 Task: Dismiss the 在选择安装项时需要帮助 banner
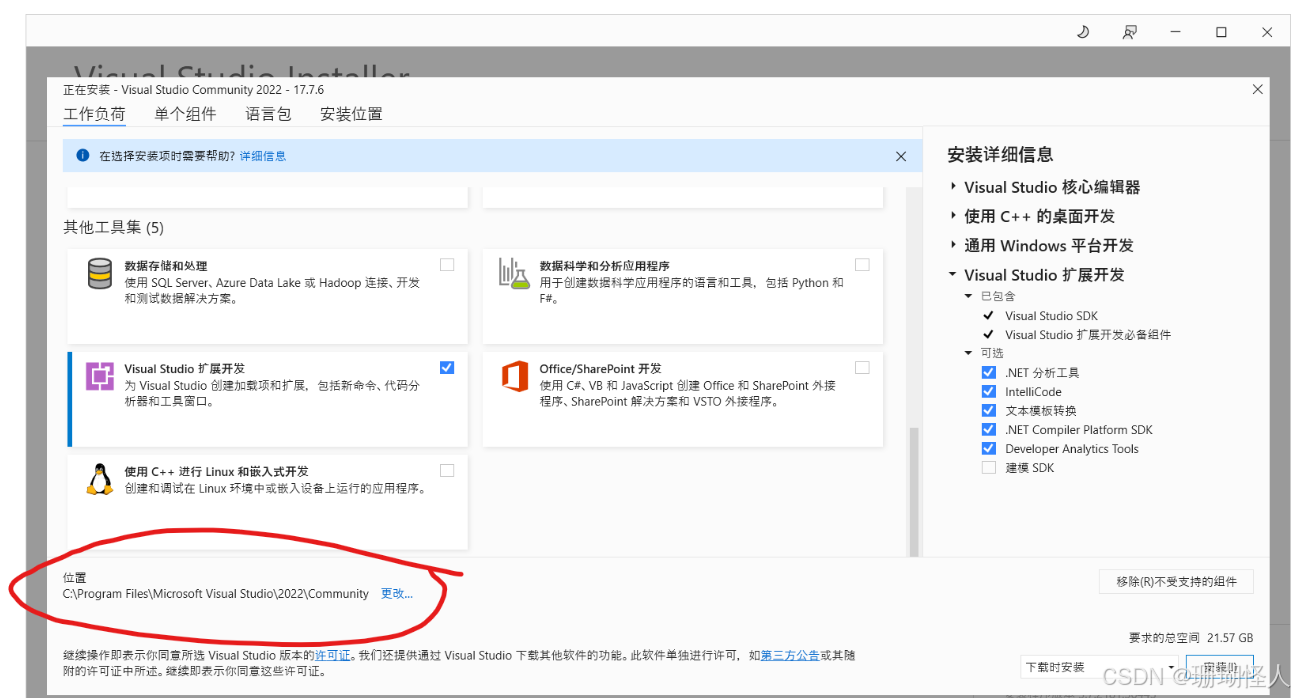(x=901, y=156)
